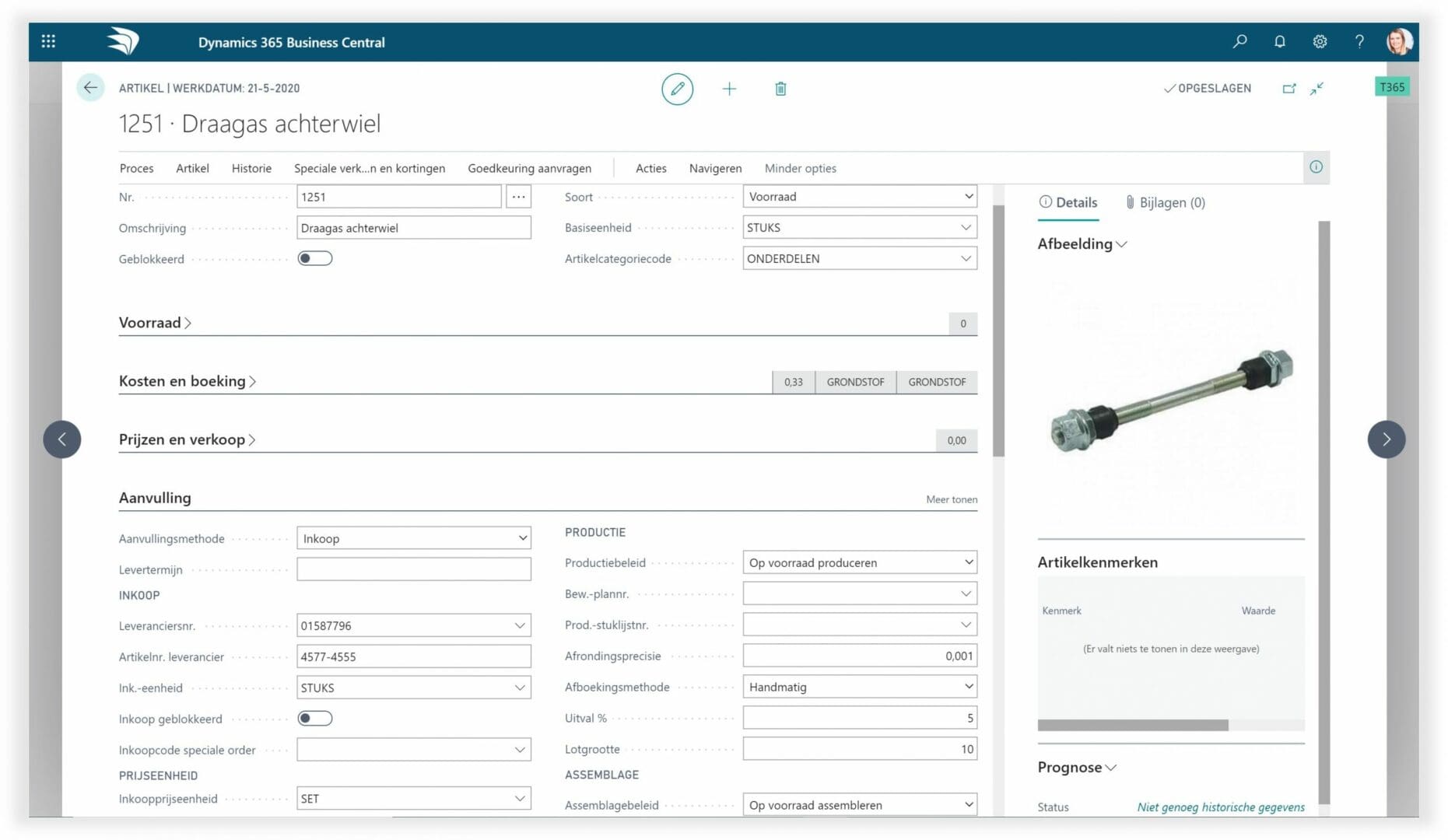The image size is (1448, 840).
Task: Toggle the Geblokkeerd switch
Action: (315, 258)
